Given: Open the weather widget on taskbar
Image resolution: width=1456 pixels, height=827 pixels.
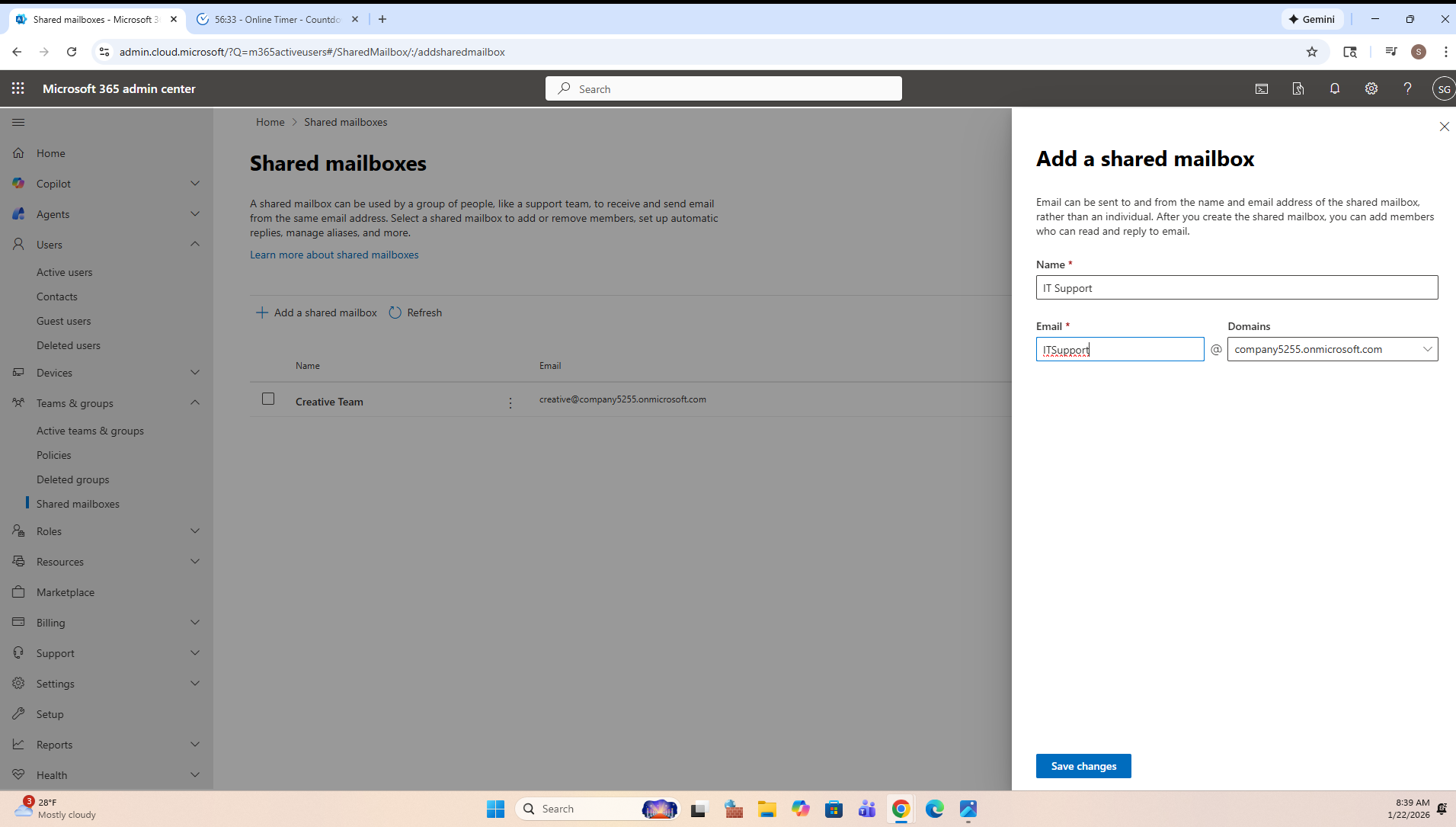Looking at the screenshot, I should 55,809.
